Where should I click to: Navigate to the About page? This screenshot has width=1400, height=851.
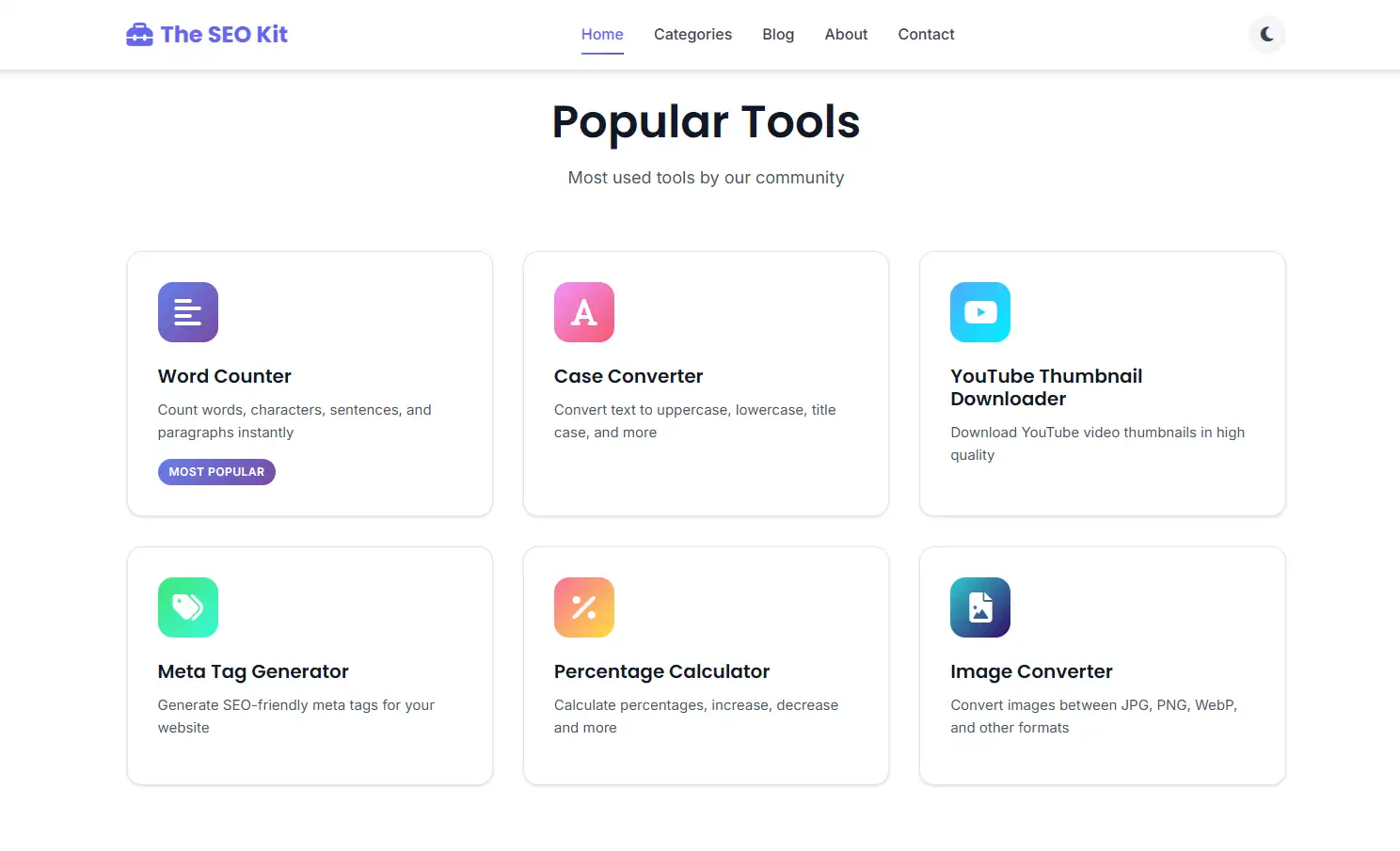845,34
